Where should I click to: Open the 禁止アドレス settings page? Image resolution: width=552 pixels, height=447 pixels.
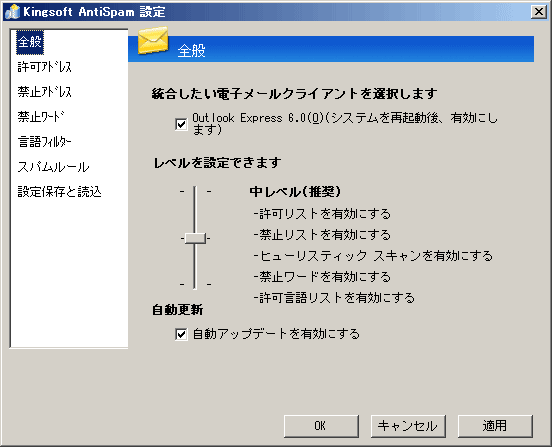(x=44, y=92)
